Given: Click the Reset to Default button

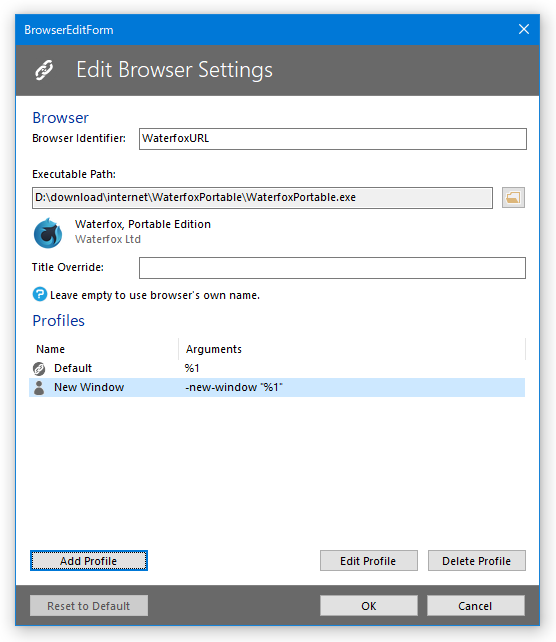Looking at the screenshot, I should coord(89,606).
